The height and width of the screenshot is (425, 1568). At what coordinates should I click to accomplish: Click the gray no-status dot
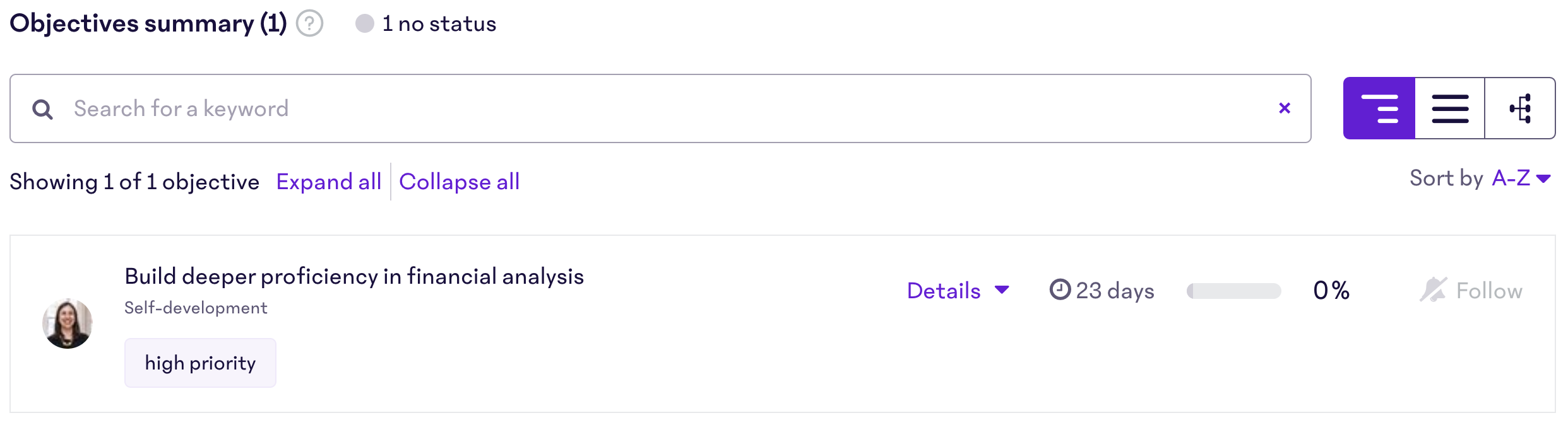(365, 24)
